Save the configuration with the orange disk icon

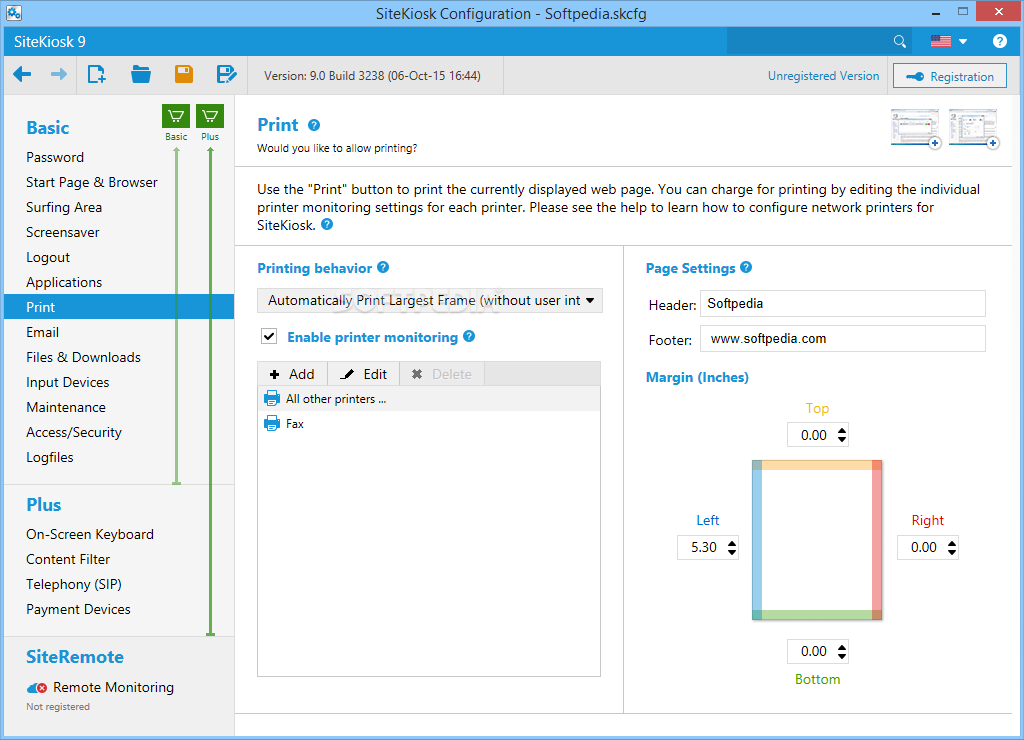[184, 74]
